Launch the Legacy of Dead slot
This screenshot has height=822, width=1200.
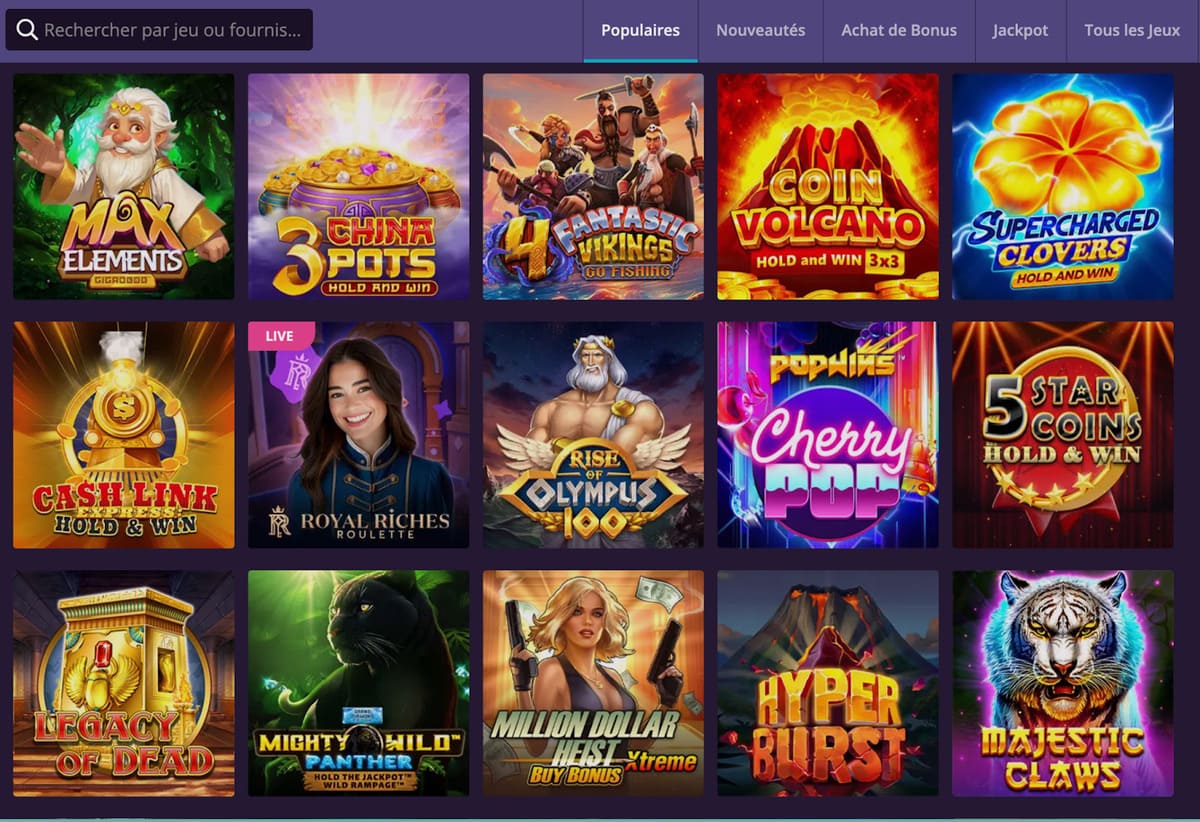124,683
